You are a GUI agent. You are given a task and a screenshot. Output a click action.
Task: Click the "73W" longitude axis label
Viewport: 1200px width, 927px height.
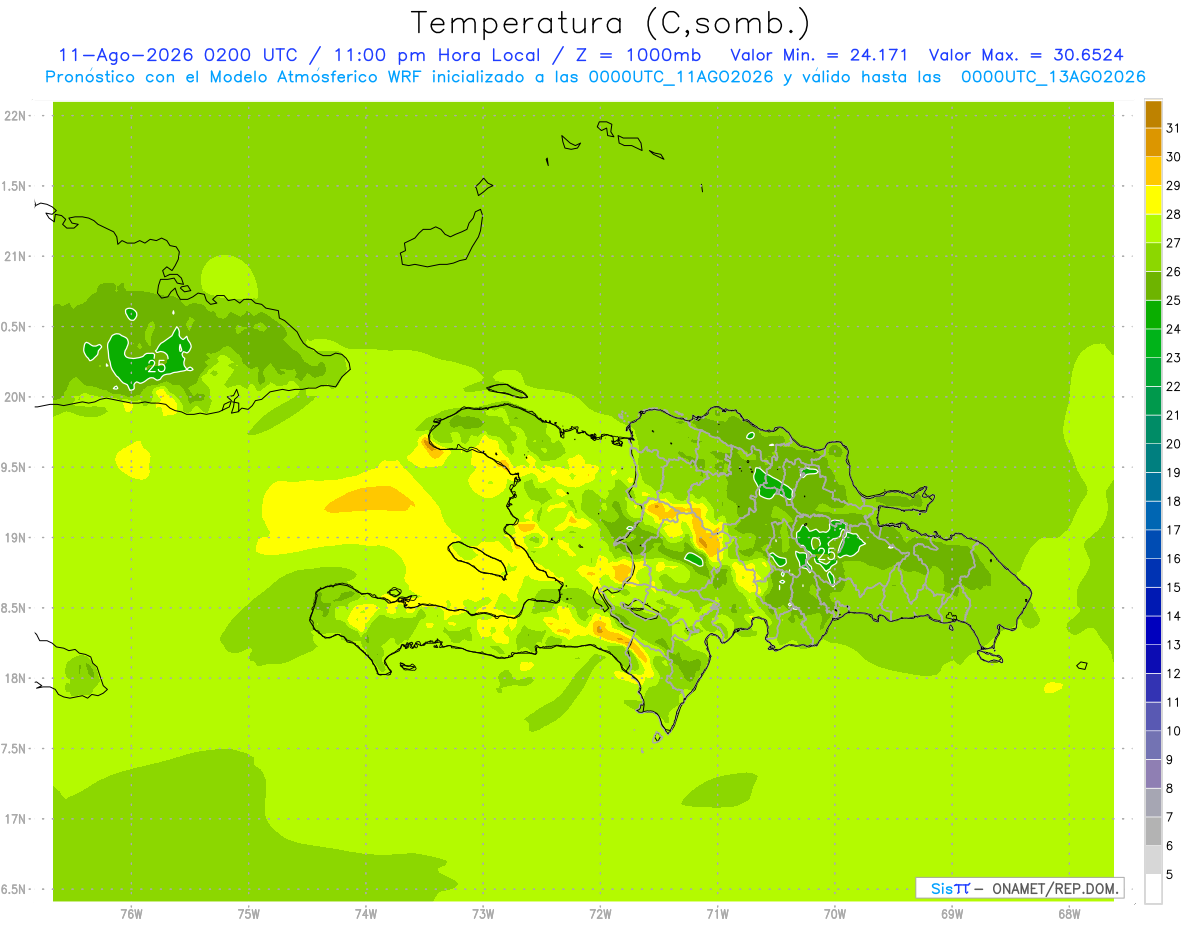click(483, 914)
